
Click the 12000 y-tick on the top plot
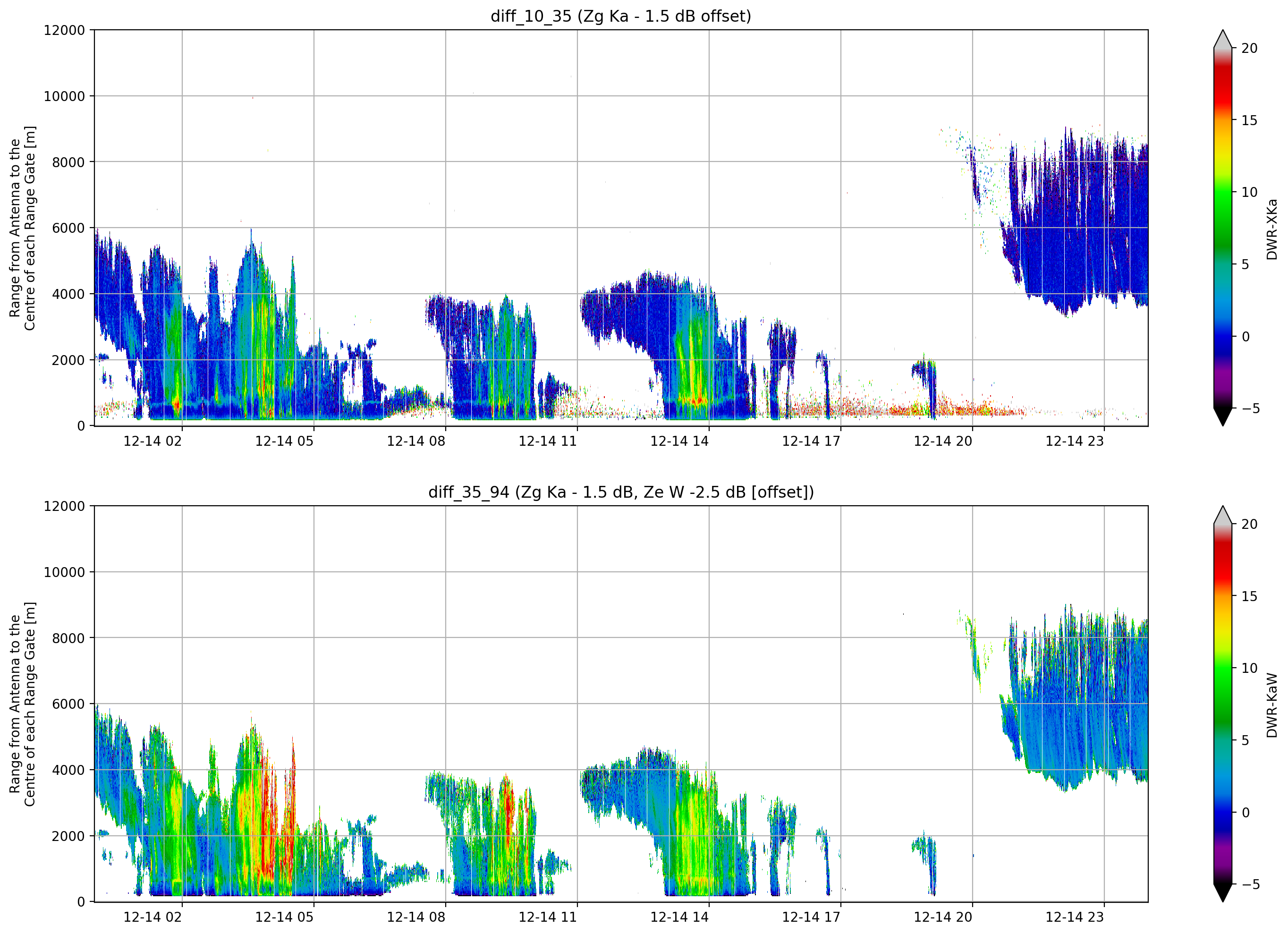[64, 30]
